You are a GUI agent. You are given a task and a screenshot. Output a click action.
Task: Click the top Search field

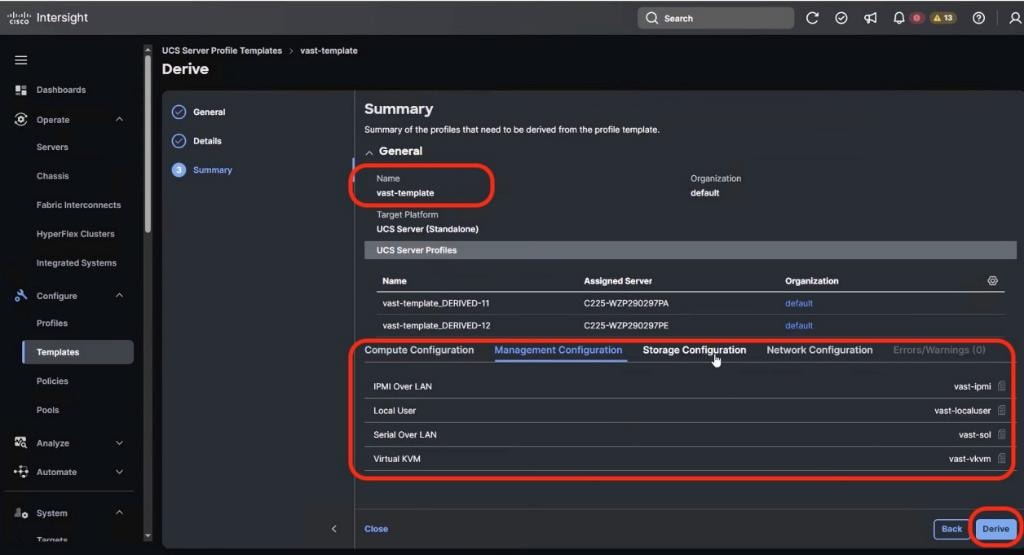coord(716,18)
